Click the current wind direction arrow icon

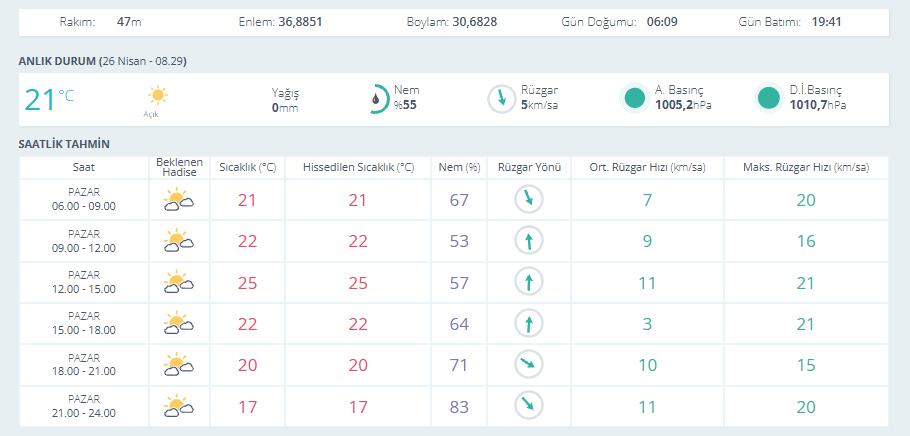[500, 98]
